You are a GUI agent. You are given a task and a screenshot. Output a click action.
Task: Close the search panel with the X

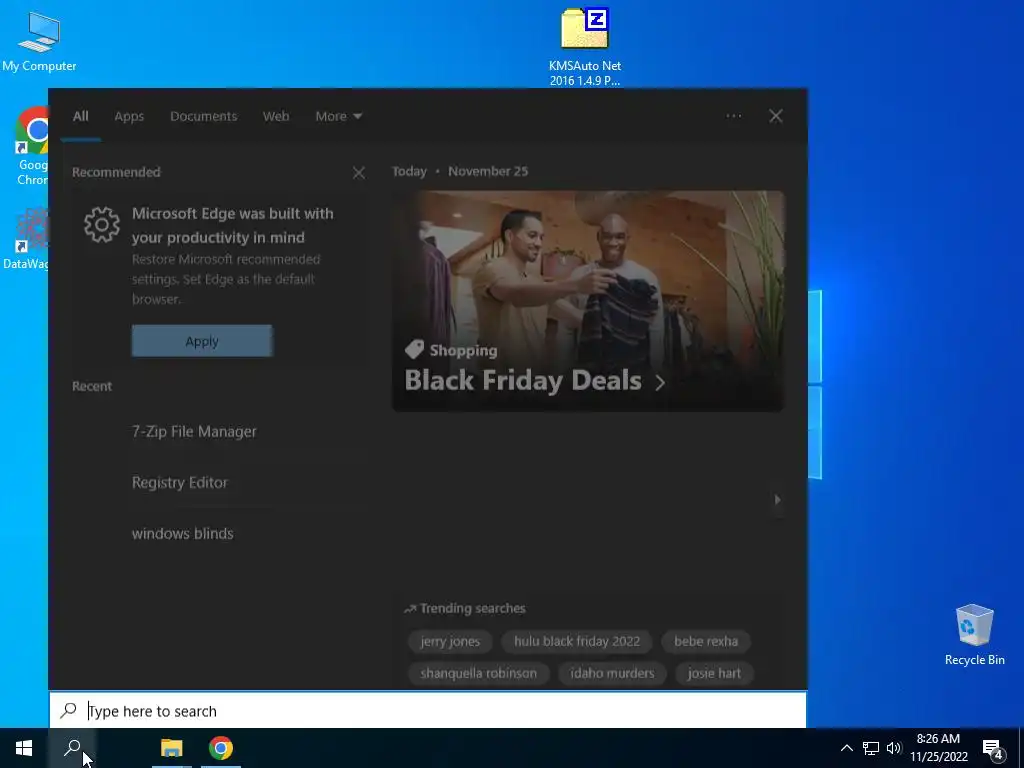click(775, 116)
